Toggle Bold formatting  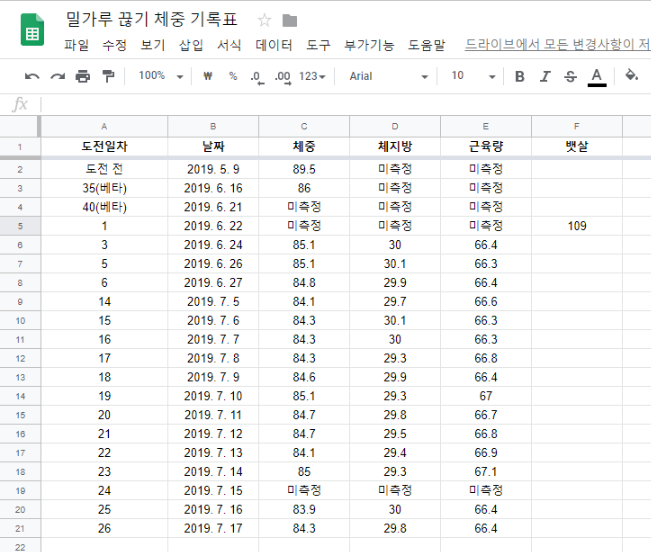coord(519,76)
